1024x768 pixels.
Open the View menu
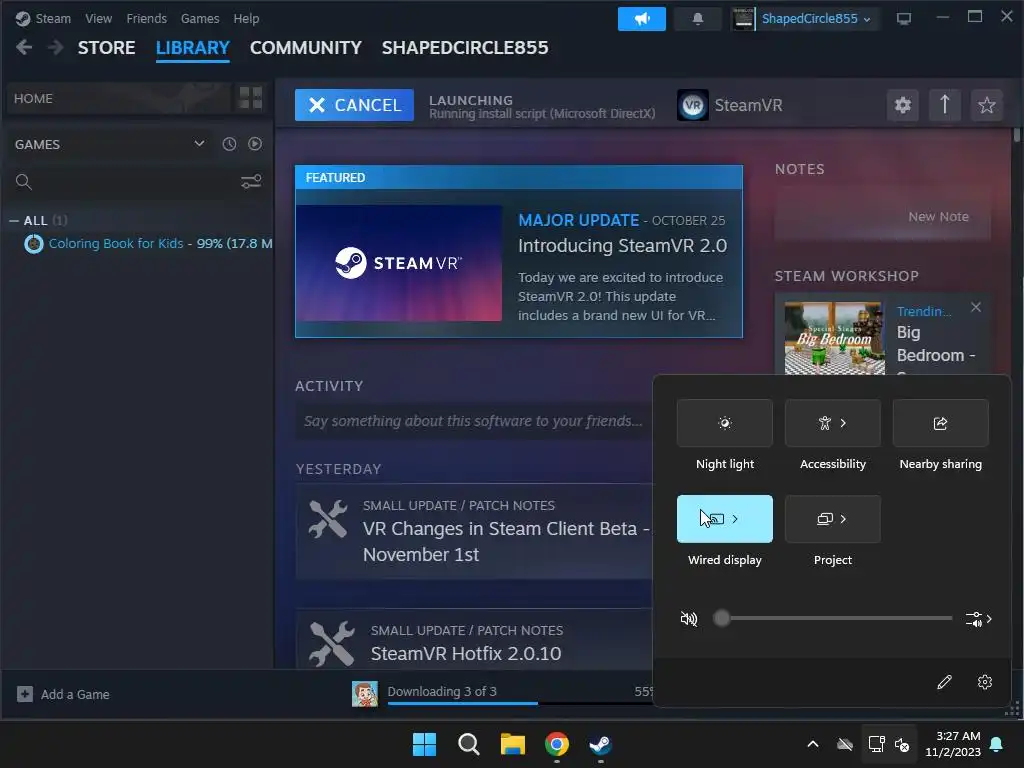[98, 18]
